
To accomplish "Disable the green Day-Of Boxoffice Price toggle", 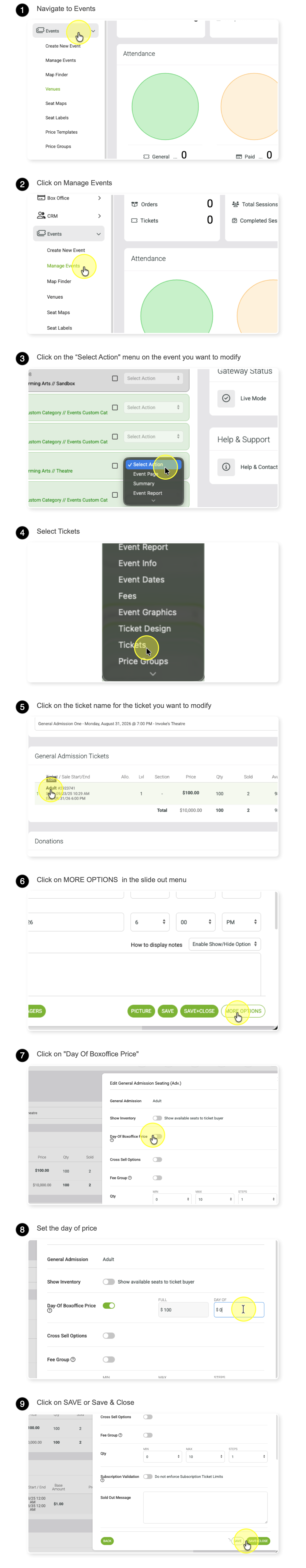I will (109, 1305).
